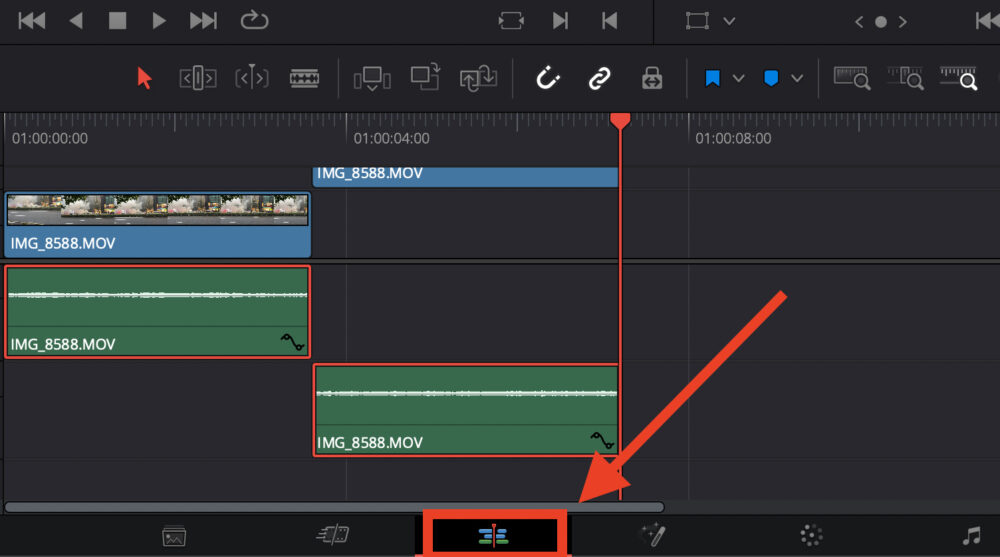Go to the next keyframe arrow
This screenshot has height=557, width=1000.
902,22
